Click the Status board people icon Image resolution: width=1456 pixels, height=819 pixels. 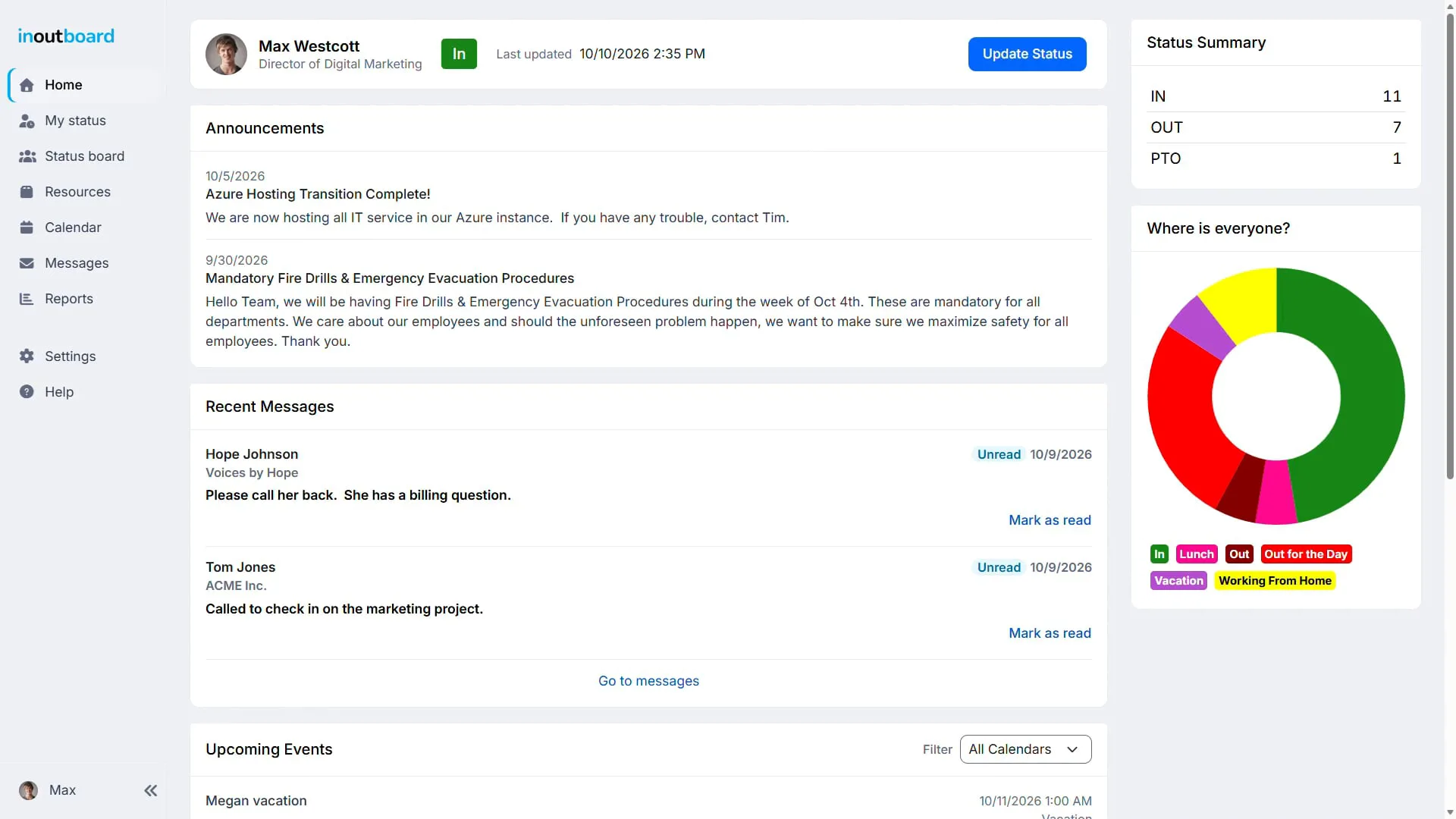[x=27, y=156]
